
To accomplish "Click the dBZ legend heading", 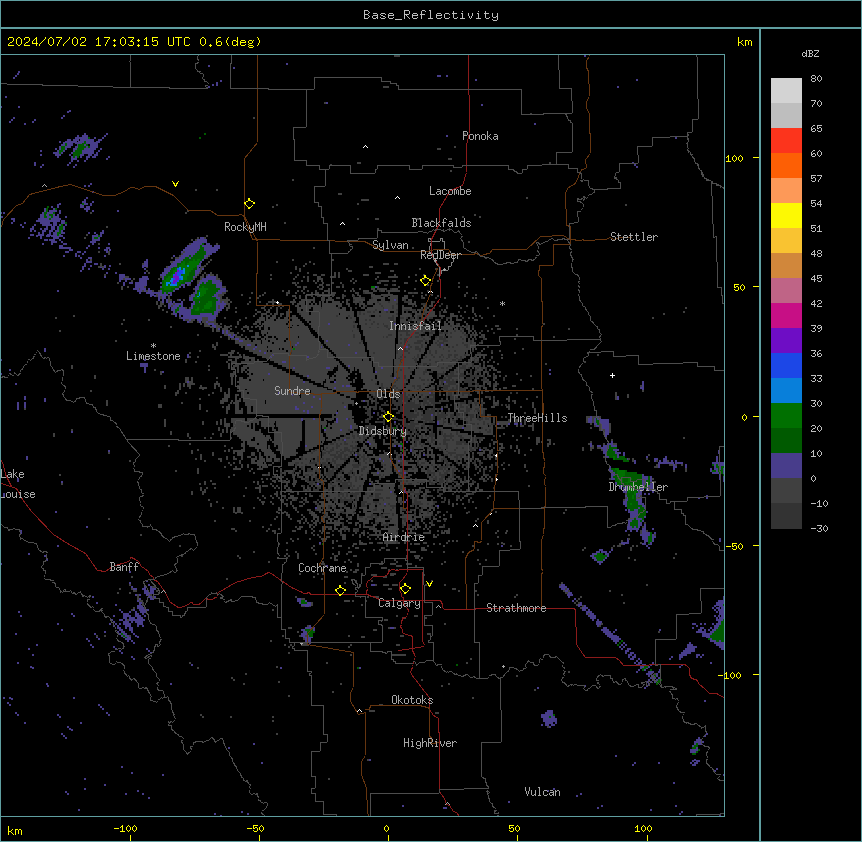I will 810,54.
